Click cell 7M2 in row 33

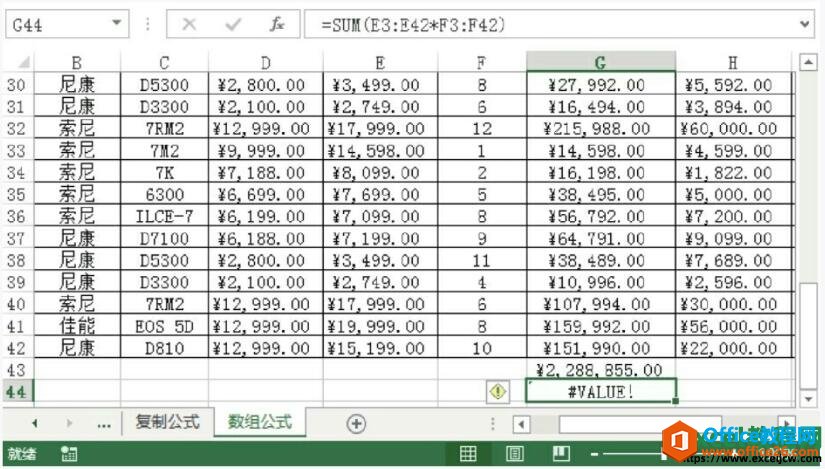click(x=164, y=151)
